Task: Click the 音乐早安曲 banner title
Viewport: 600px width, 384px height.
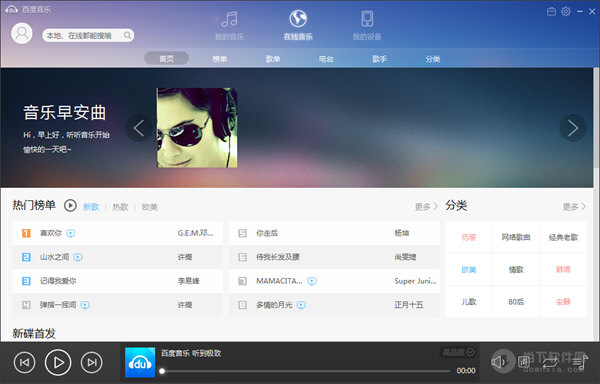Action: pyautogui.click(x=65, y=112)
